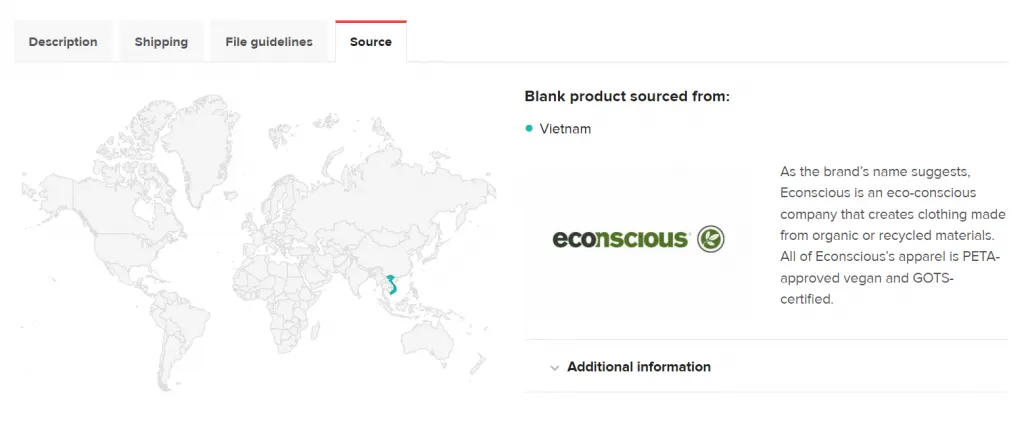The height and width of the screenshot is (445, 1024).
Task: Click the chevron beside Additional information
Action: click(x=554, y=368)
